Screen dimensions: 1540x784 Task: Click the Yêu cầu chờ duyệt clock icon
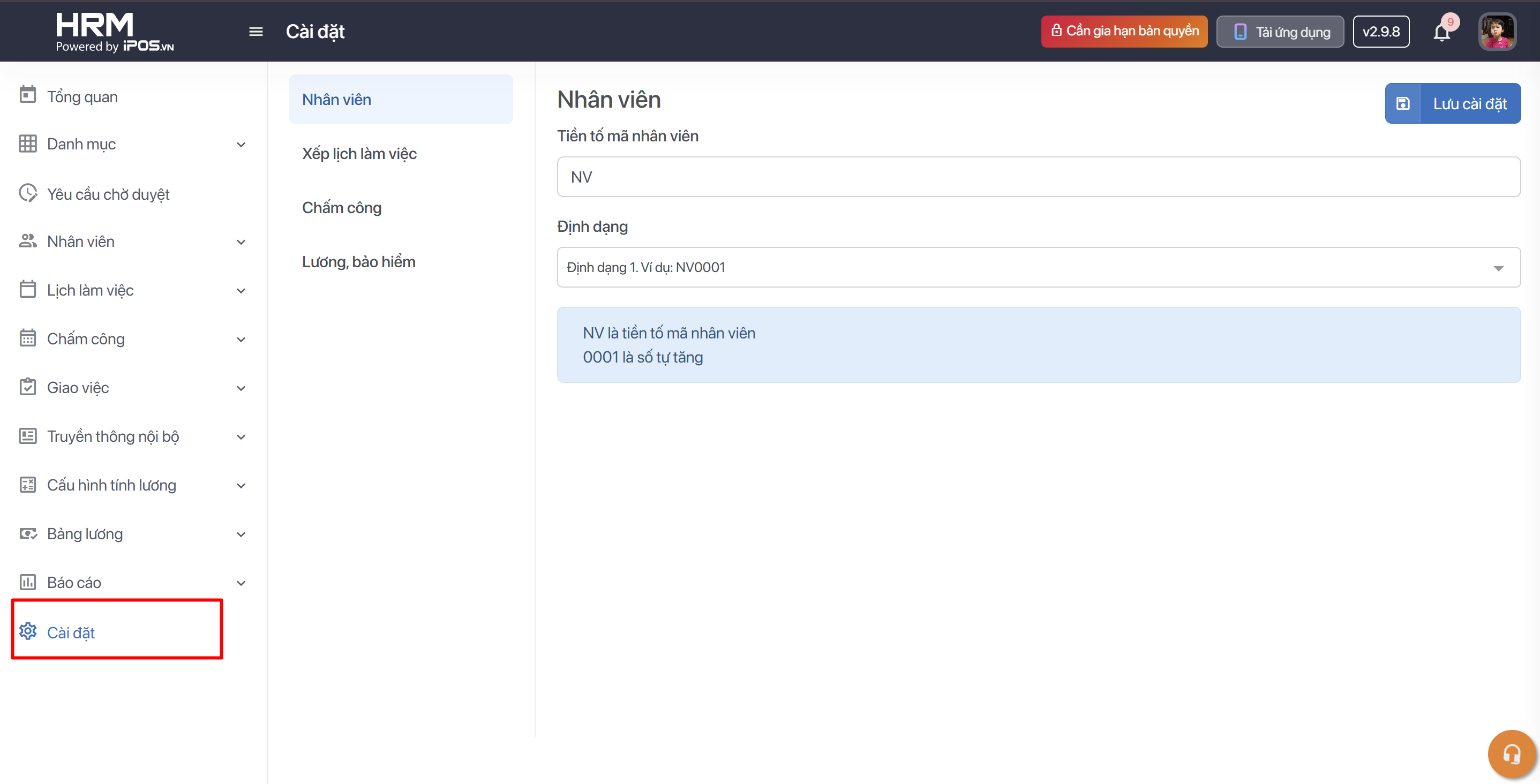pyautogui.click(x=27, y=193)
